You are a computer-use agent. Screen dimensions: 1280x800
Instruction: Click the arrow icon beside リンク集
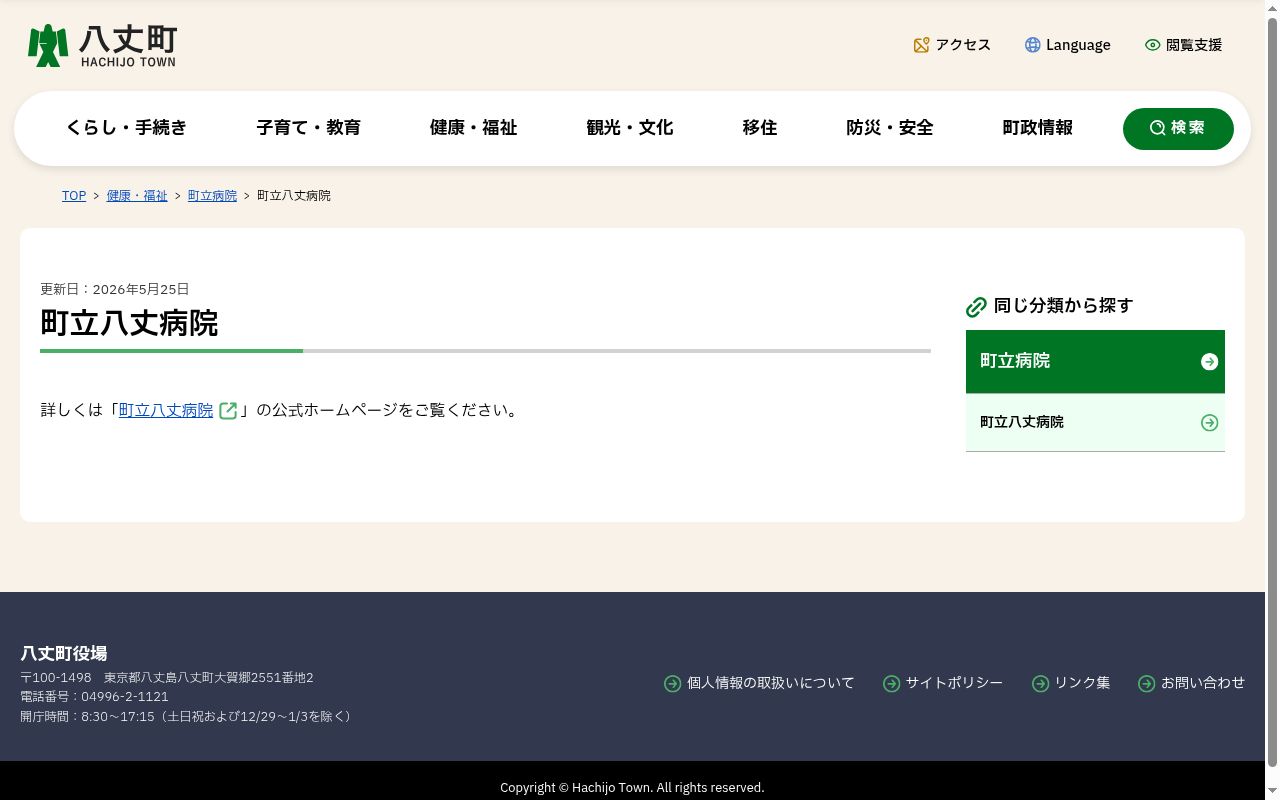coord(1040,684)
